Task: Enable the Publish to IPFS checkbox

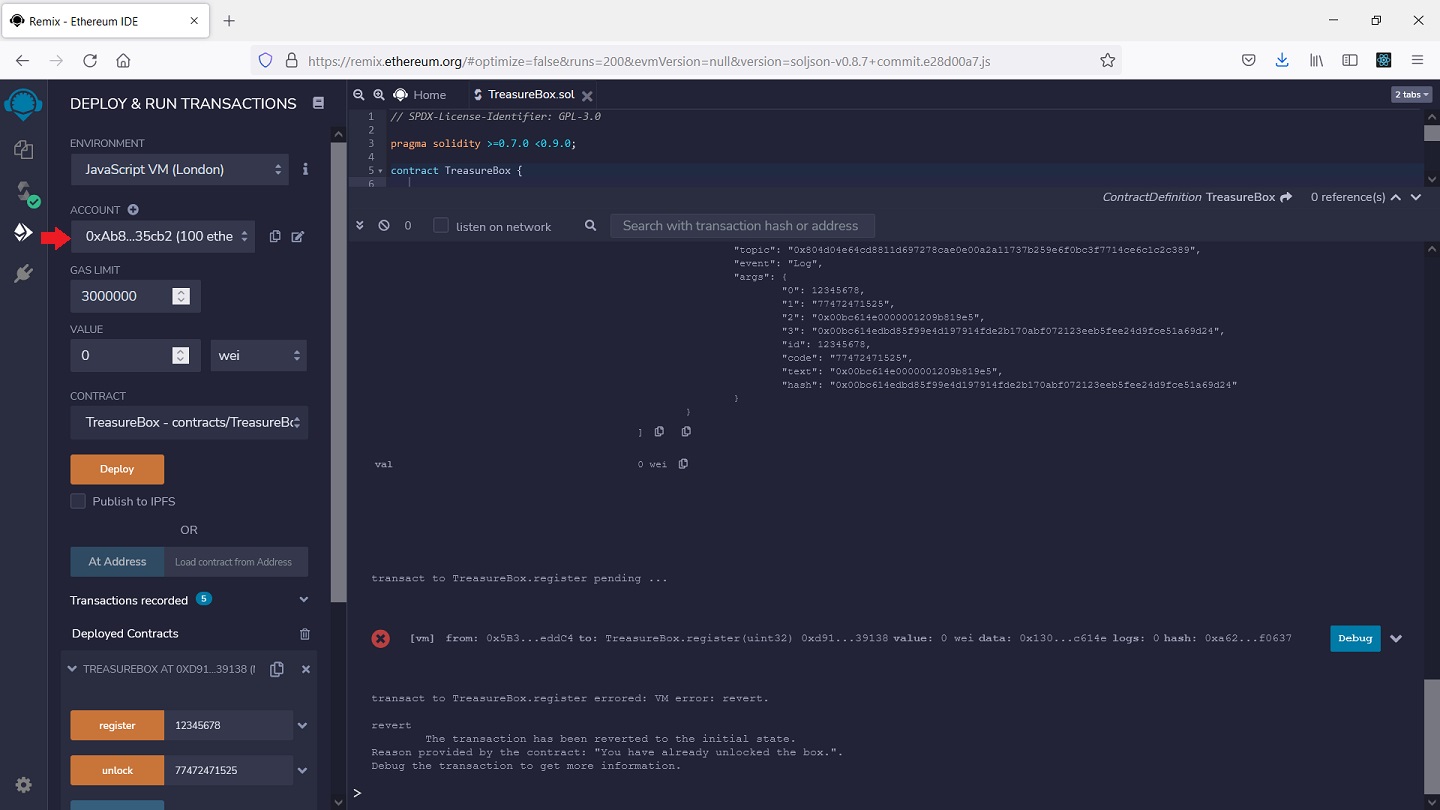Action: (78, 501)
